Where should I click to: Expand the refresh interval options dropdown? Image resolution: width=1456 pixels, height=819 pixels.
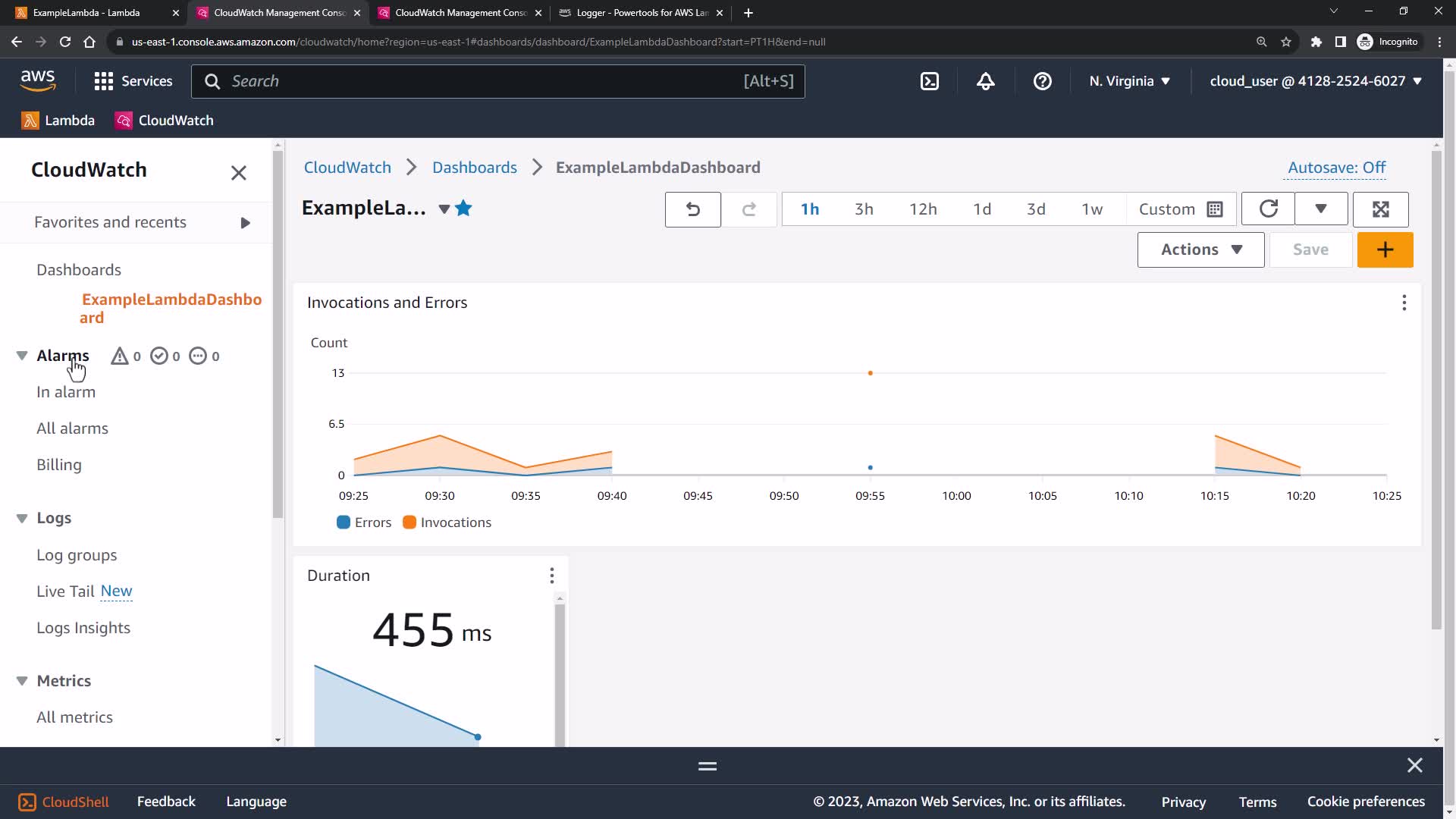click(1320, 209)
